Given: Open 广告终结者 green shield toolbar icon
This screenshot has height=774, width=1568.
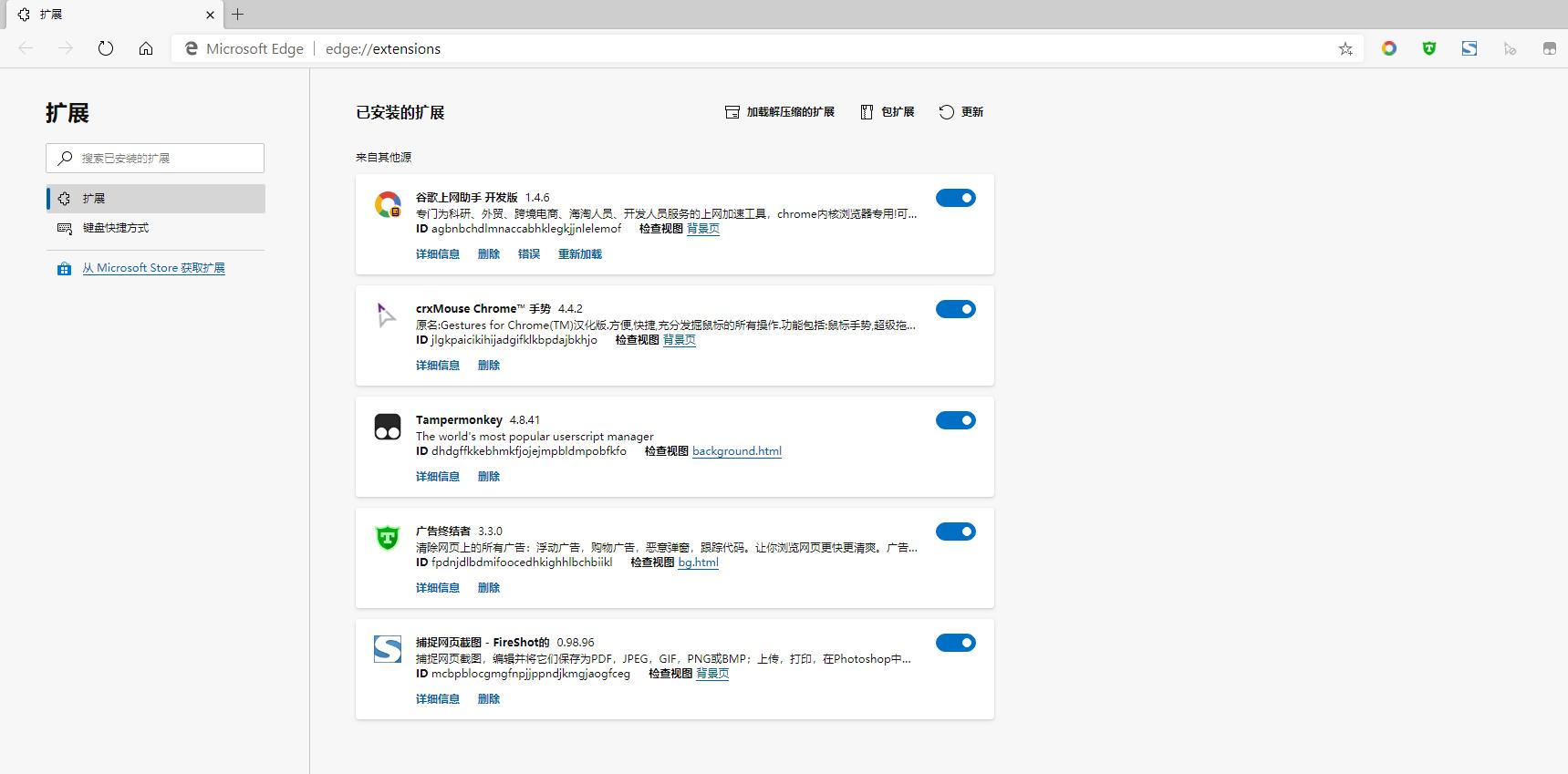Looking at the screenshot, I should click(x=1429, y=48).
